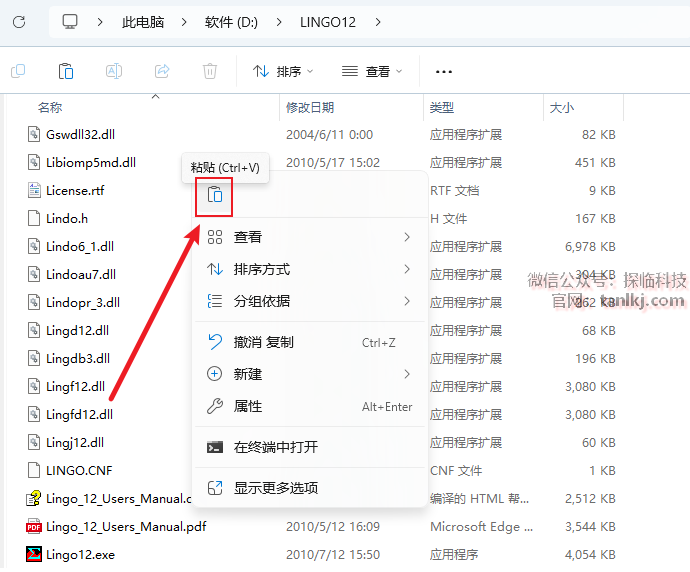
Task: Click the share icon in toolbar
Action: click(162, 71)
